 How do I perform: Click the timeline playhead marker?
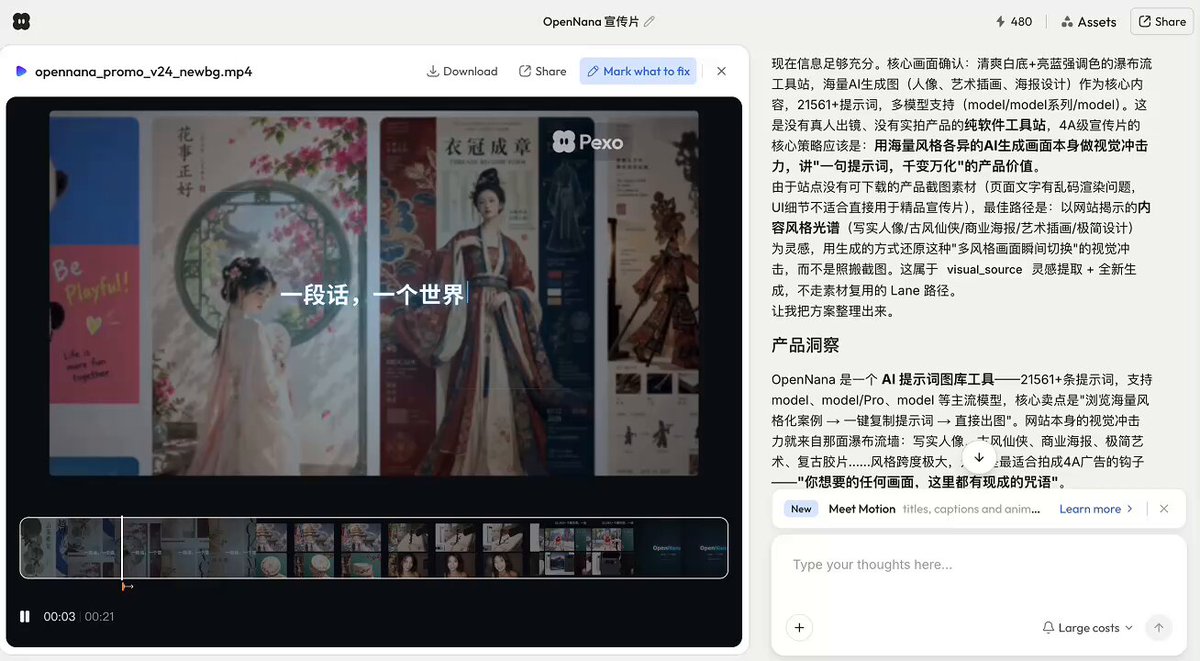[x=122, y=549]
